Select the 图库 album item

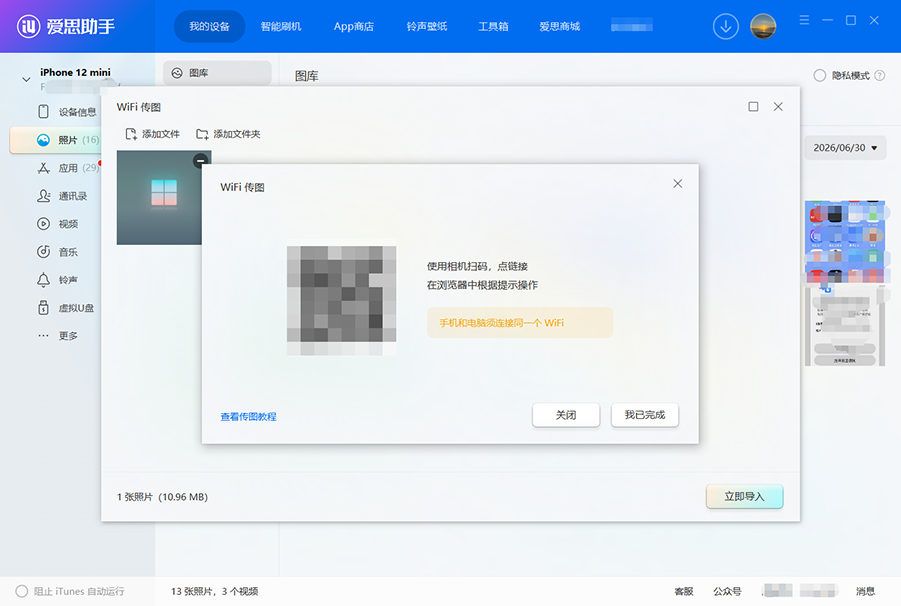217,73
